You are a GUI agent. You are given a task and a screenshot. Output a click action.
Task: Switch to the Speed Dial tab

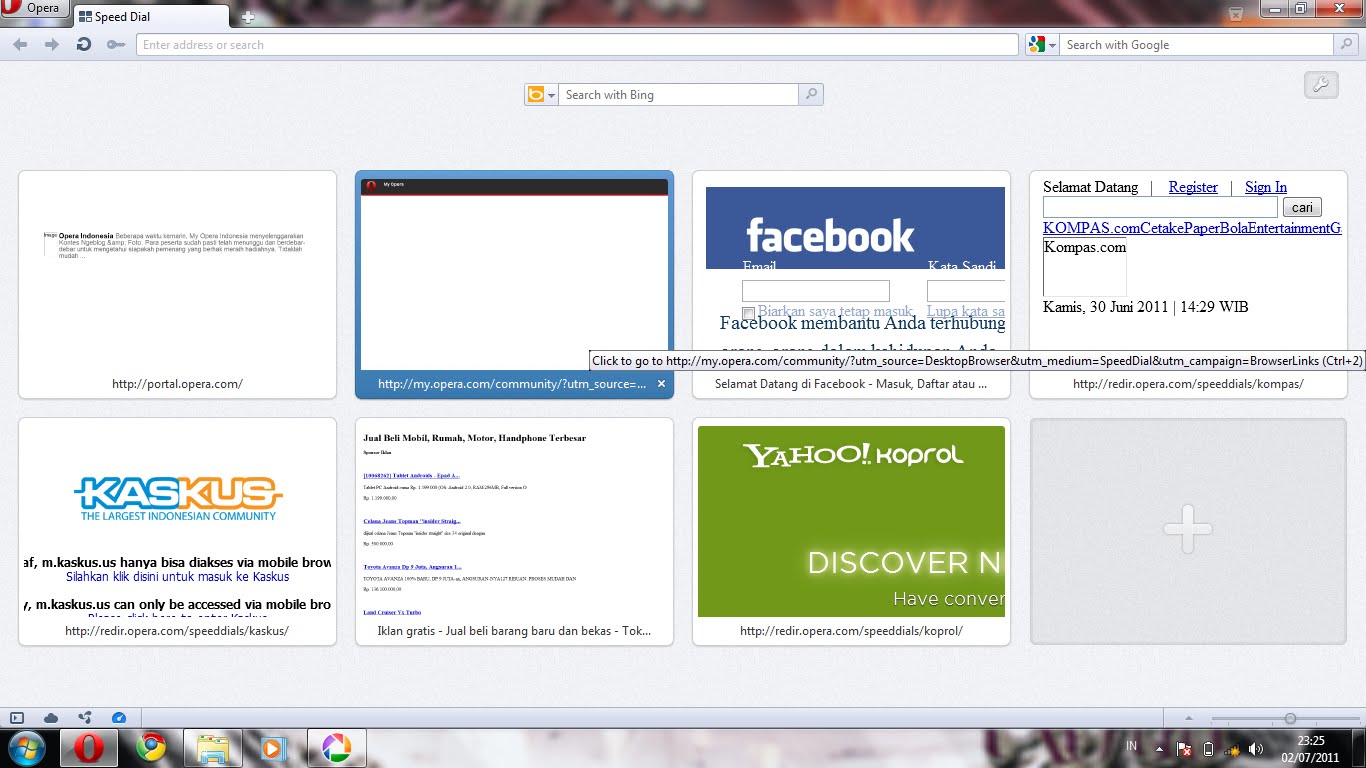tap(150, 17)
